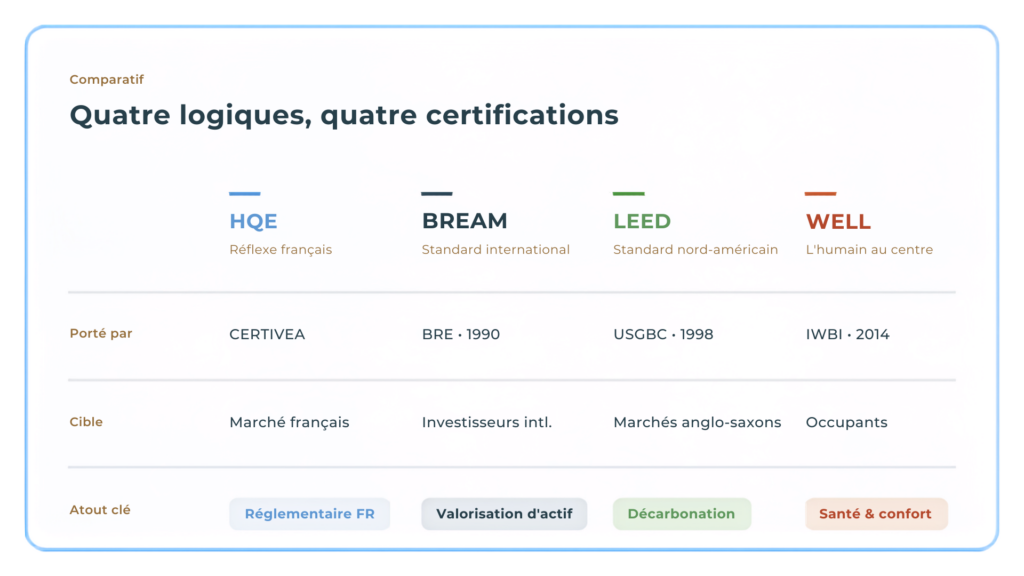Screen dimensions: 1024x576
Task: Select the Santé & confort tag
Action: point(876,514)
